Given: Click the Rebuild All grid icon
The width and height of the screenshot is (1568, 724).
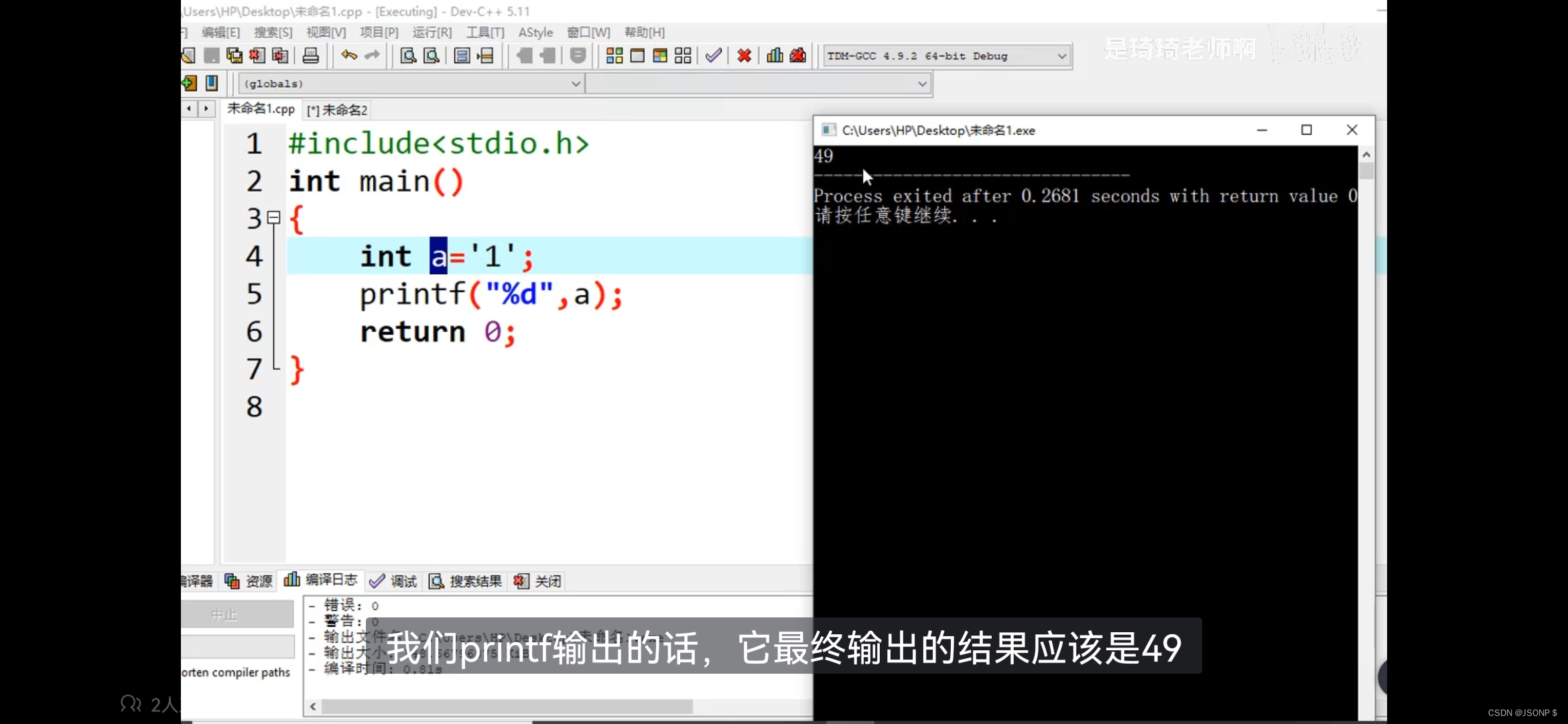Looking at the screenshot, I should tap(683, 56).
